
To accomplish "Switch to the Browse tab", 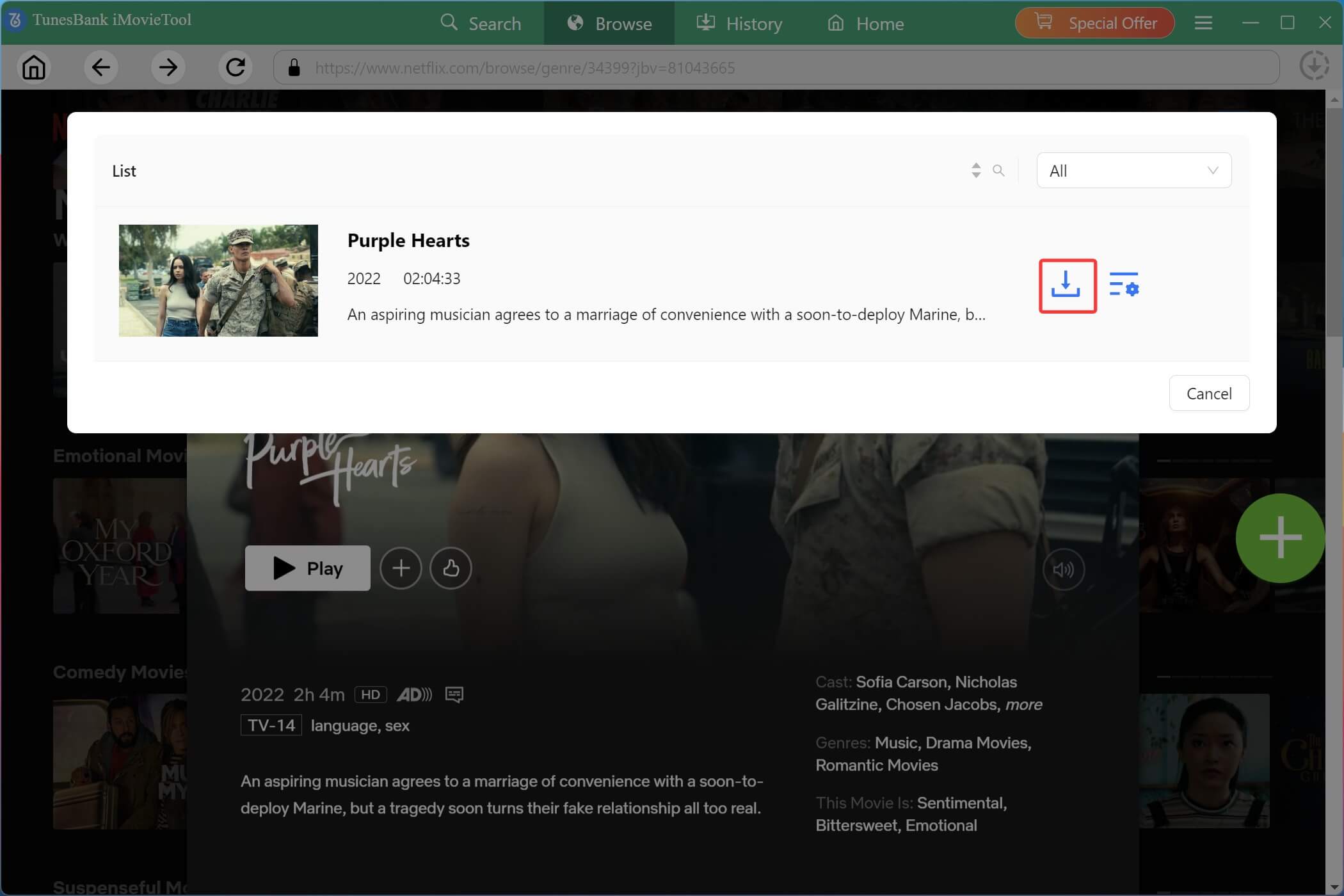I will coord(609,23).
